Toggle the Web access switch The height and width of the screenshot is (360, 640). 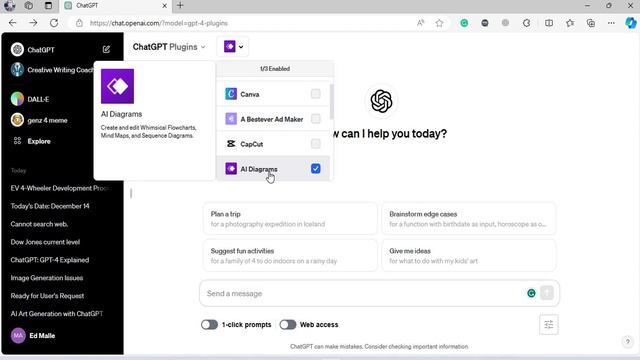[x=288, y=324]
